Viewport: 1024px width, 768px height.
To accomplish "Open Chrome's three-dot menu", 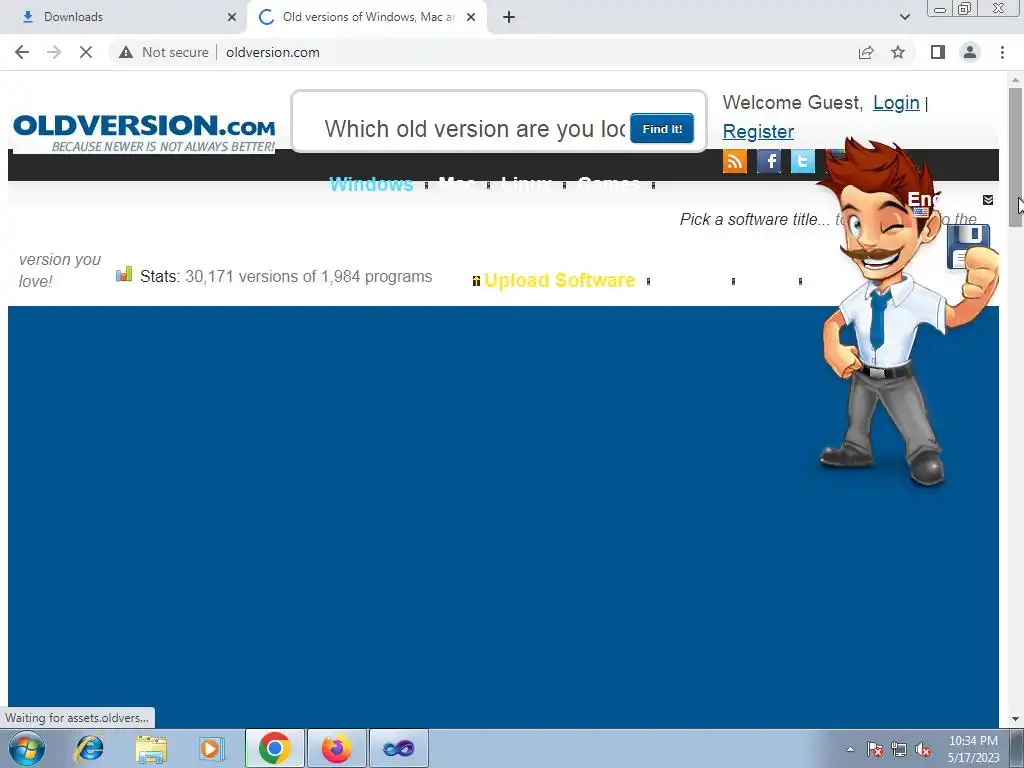I will pos(1002,52).
